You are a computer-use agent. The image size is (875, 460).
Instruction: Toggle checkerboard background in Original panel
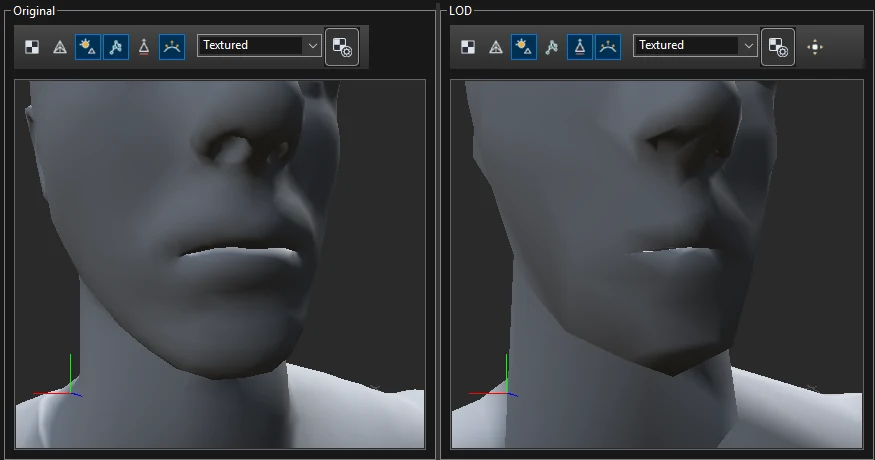[x=32, y=47]
